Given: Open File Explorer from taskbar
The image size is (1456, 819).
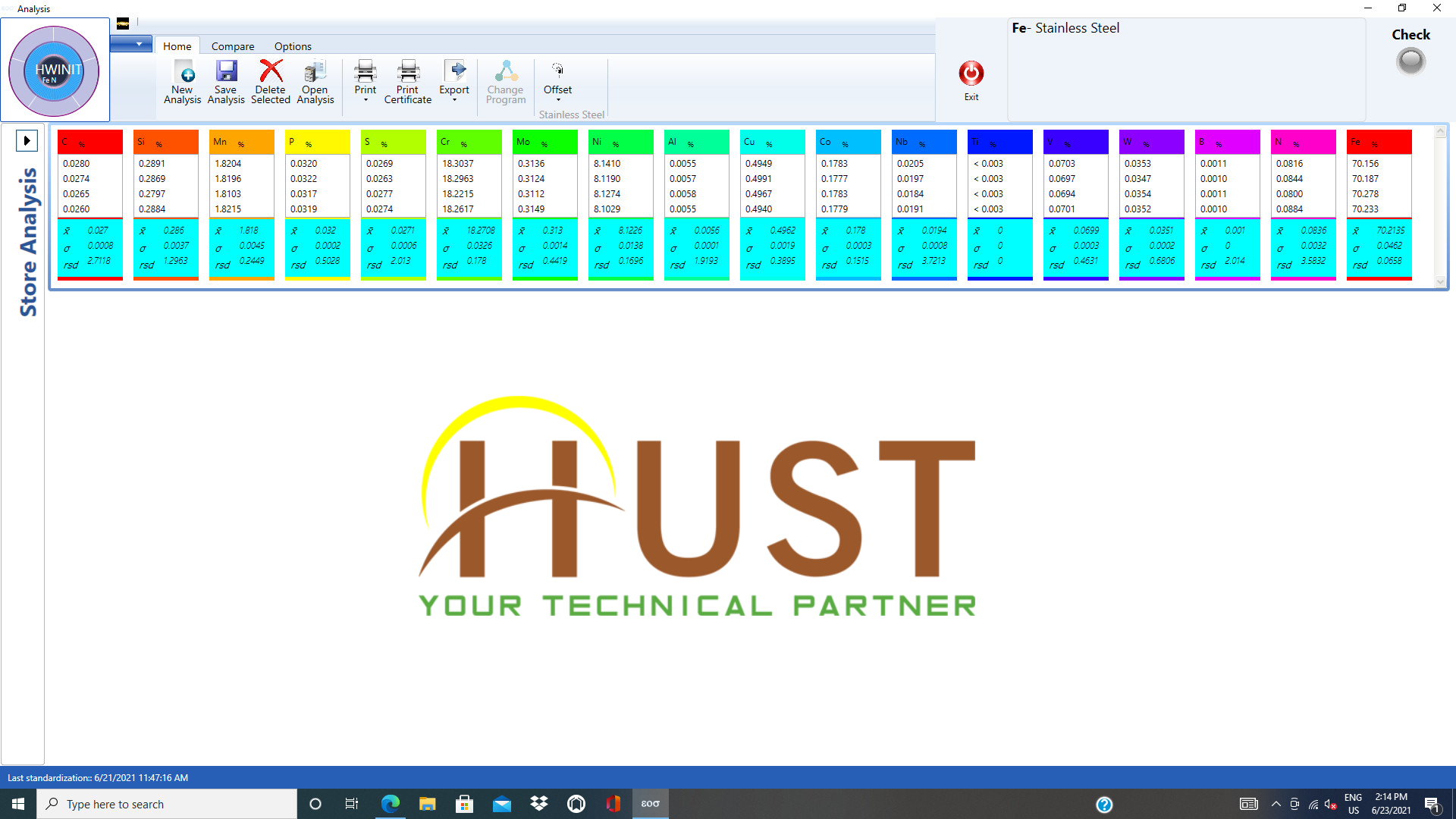Looking at the screenshot, I should 427,804.
